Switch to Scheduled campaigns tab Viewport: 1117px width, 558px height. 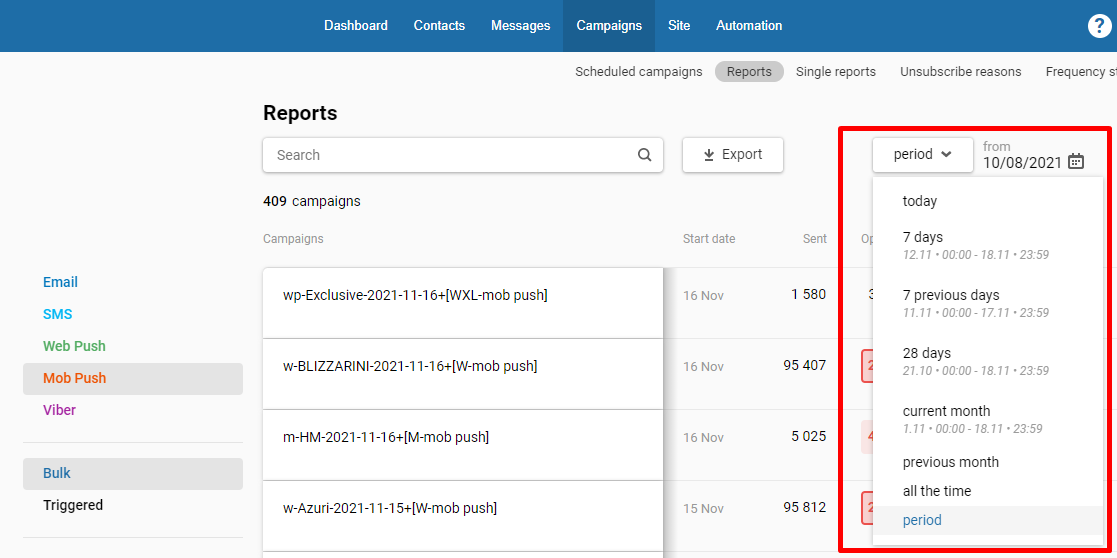[638, 72]
